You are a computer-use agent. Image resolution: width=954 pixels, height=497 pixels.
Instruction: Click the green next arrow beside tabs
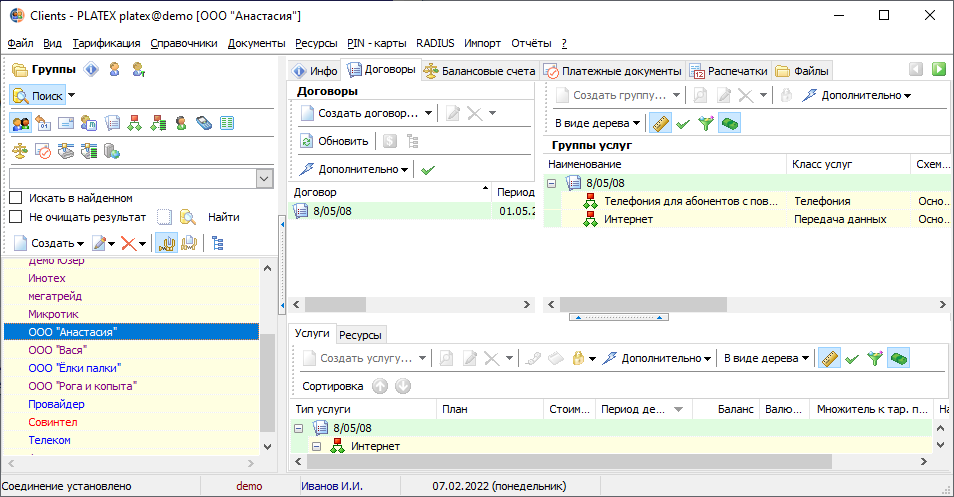[939, 69]
